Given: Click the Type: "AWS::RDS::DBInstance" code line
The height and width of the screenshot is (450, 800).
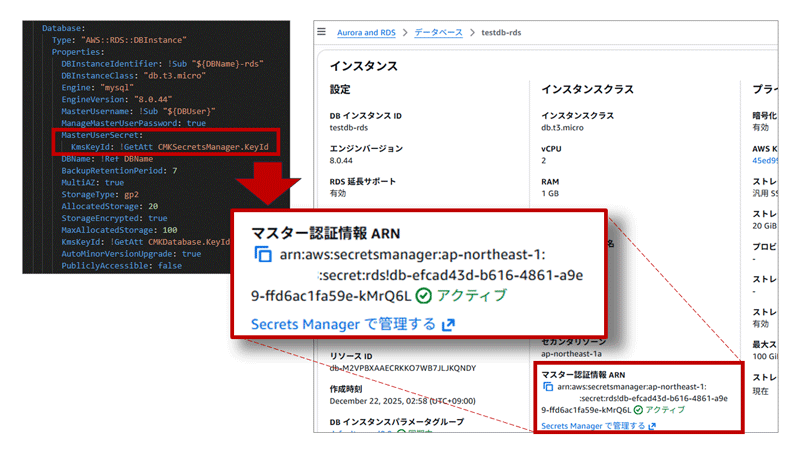Looking at the screenshot, I should (119, 40).
